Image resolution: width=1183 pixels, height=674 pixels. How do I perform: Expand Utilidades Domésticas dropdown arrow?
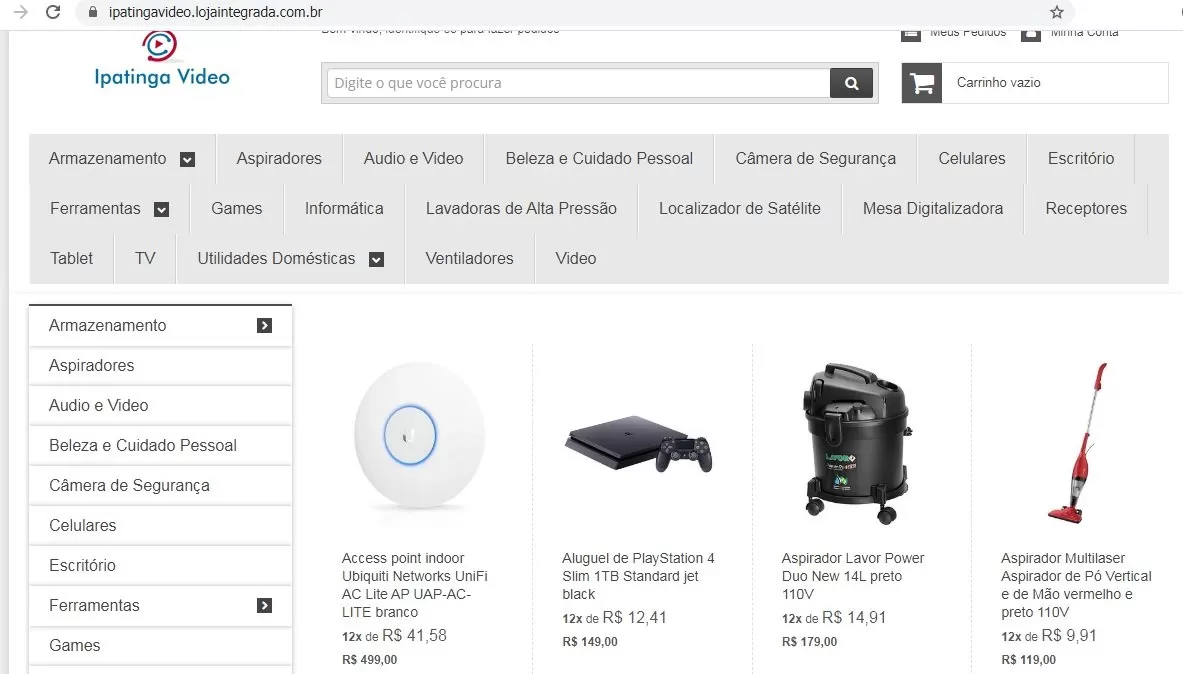[x=376, y=259]
